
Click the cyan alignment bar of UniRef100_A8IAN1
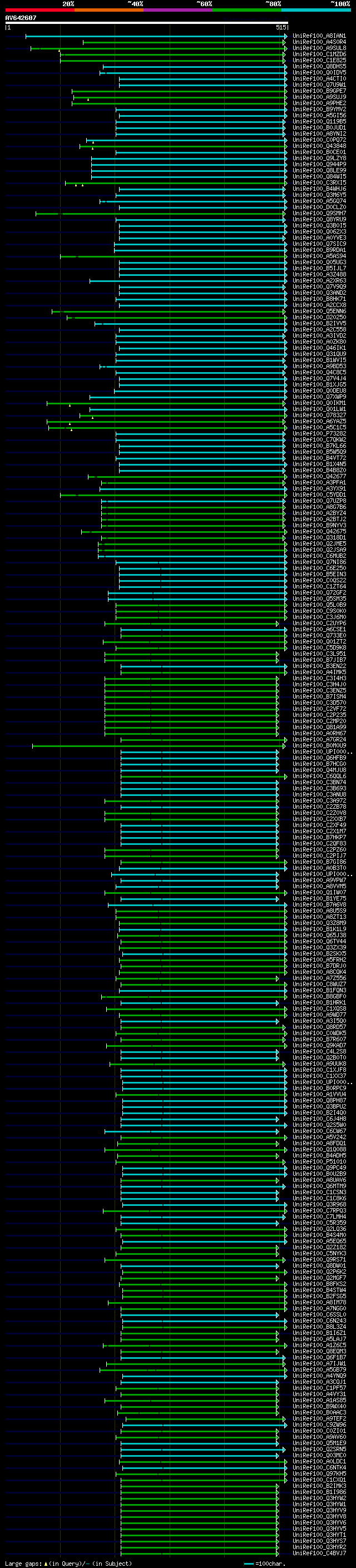[156, 37]
